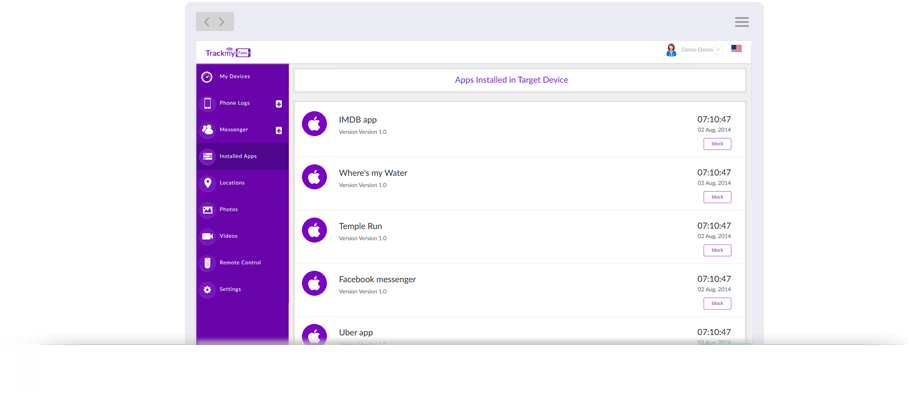Click the browser back arrow

[207, 22]
